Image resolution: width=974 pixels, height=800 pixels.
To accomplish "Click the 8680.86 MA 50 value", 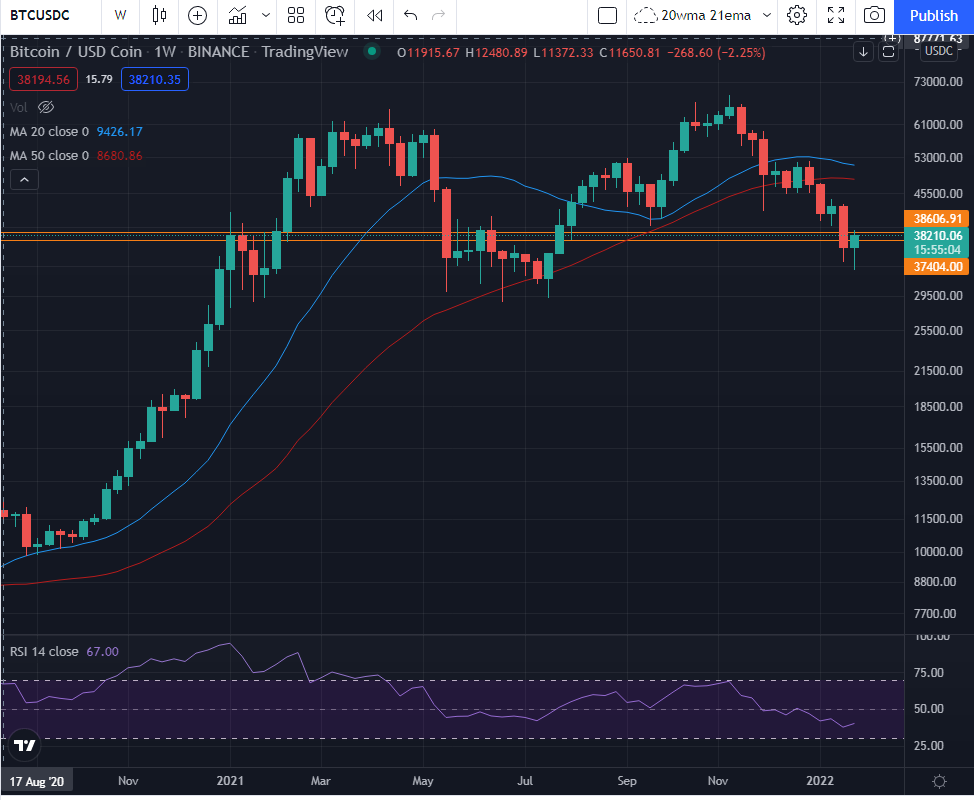I will coord(119,156).
